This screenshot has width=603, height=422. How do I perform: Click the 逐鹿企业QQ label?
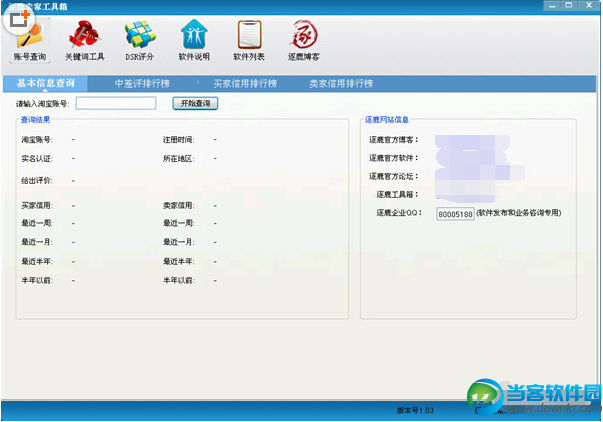(399, 212)
